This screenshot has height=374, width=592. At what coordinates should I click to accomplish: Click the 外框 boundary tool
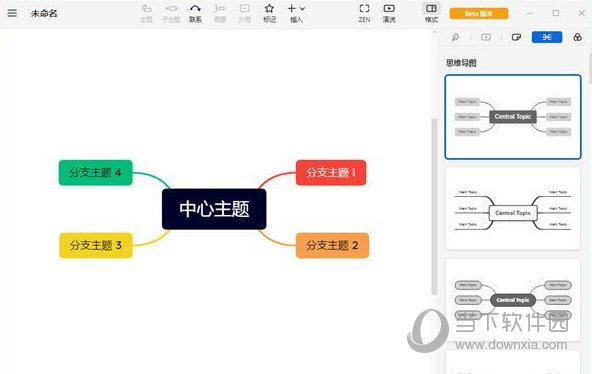click(x=245, y=13)
